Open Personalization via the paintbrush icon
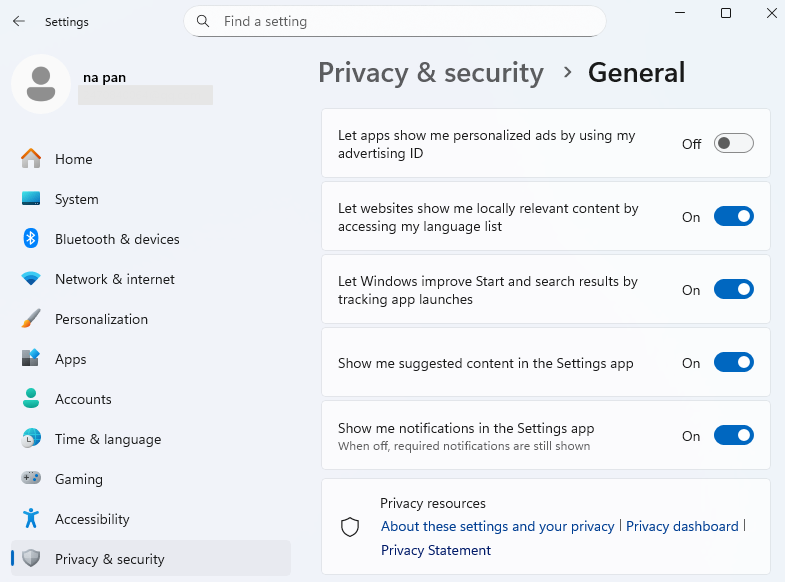 coord(31,319)
